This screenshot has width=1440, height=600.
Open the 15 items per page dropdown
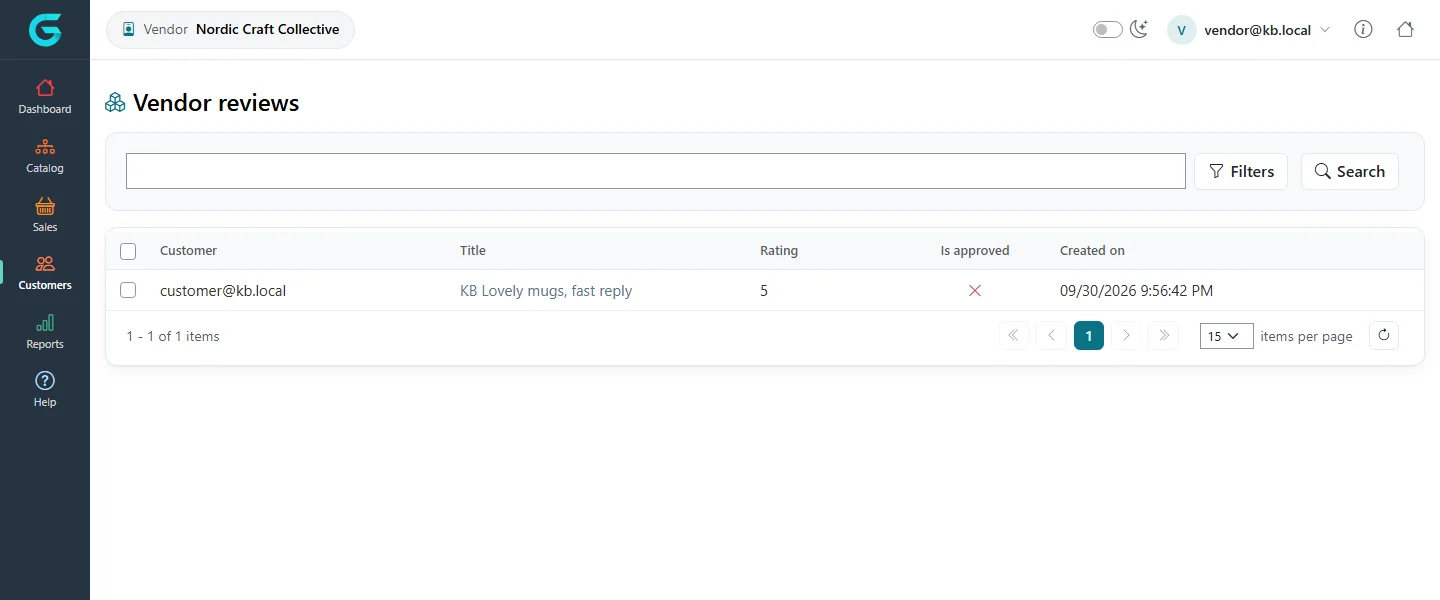1227,336
